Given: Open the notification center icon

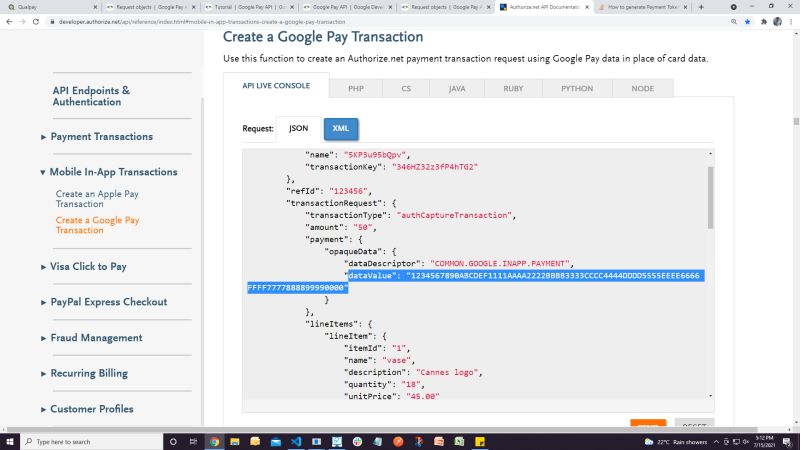Looking at the screenshot, I should pyautogui.click(x=787, y=442).
